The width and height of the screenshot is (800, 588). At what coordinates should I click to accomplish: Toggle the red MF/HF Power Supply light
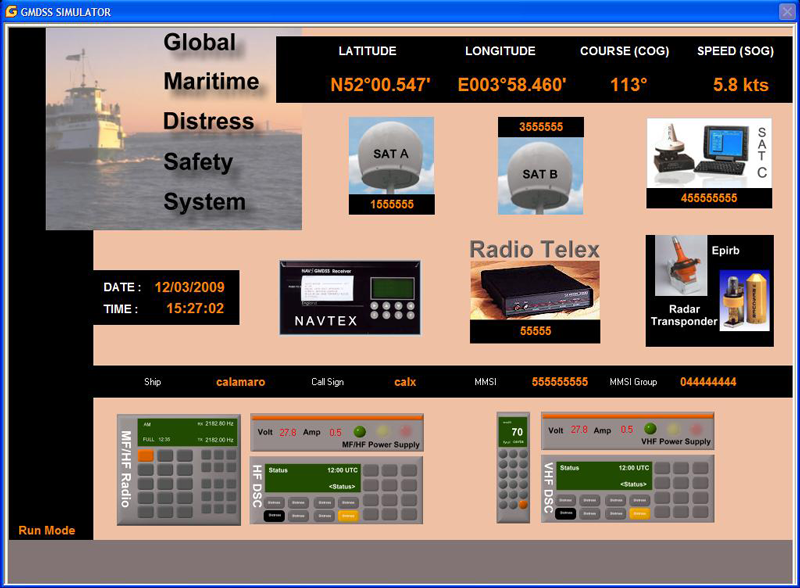tap(407, 431)
